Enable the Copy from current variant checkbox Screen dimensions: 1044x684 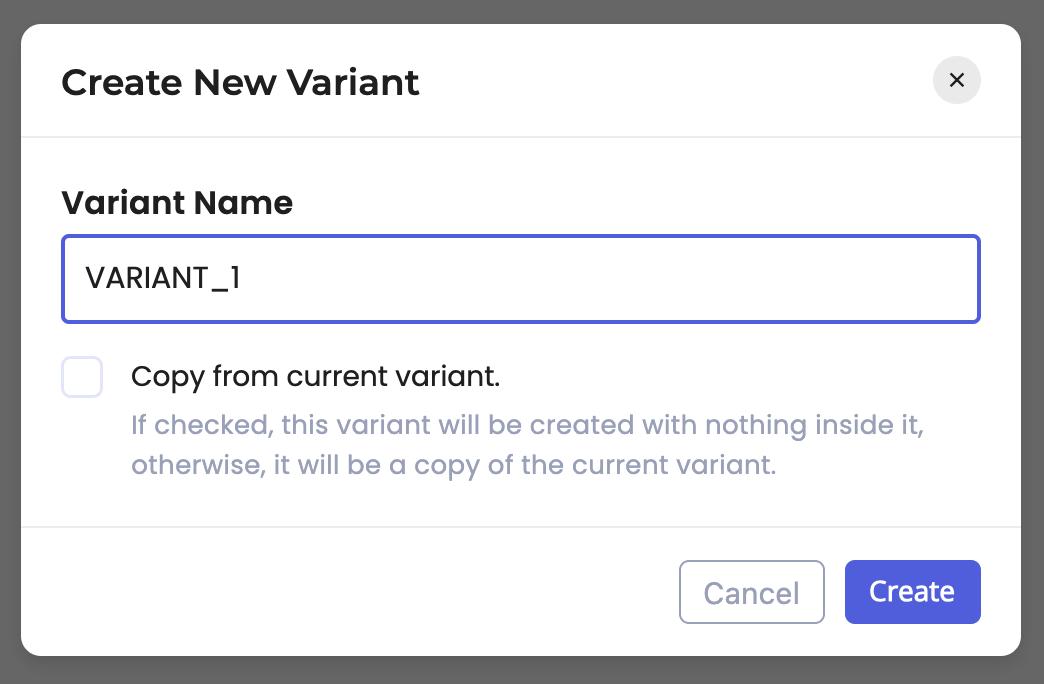coord(82,377)
